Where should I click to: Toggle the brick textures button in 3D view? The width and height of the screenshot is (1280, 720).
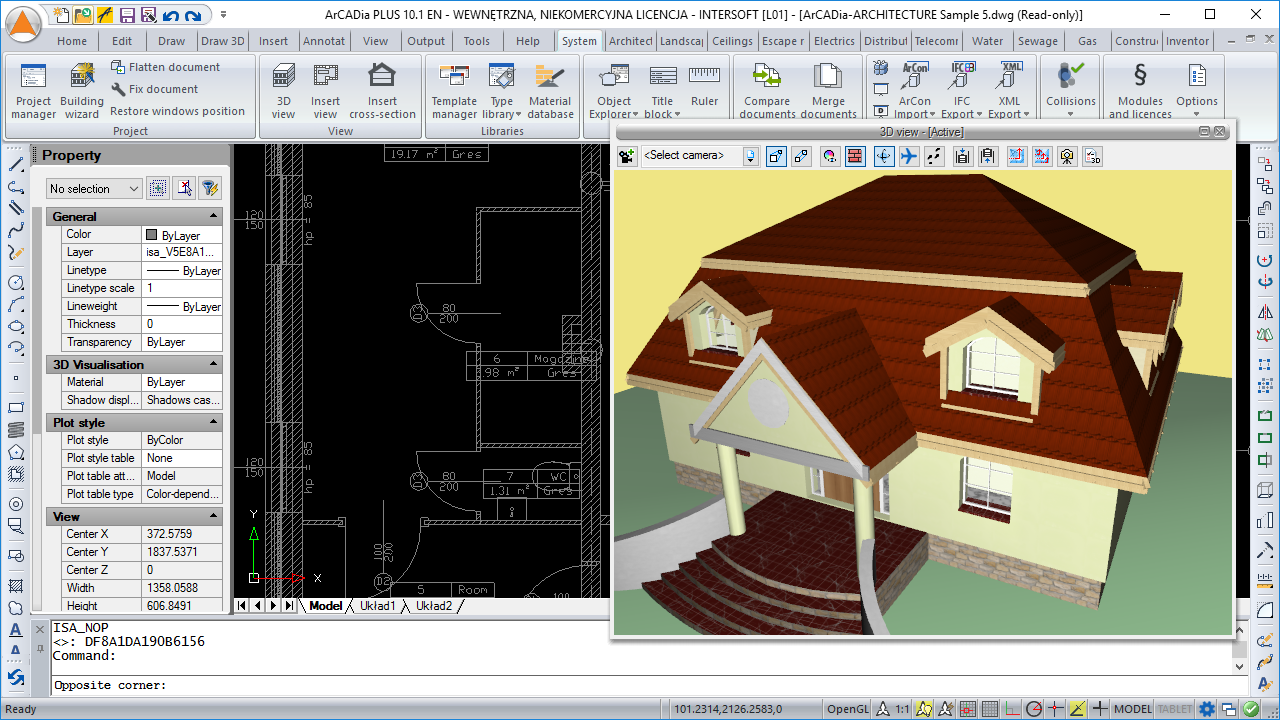[x=855, y=156]
